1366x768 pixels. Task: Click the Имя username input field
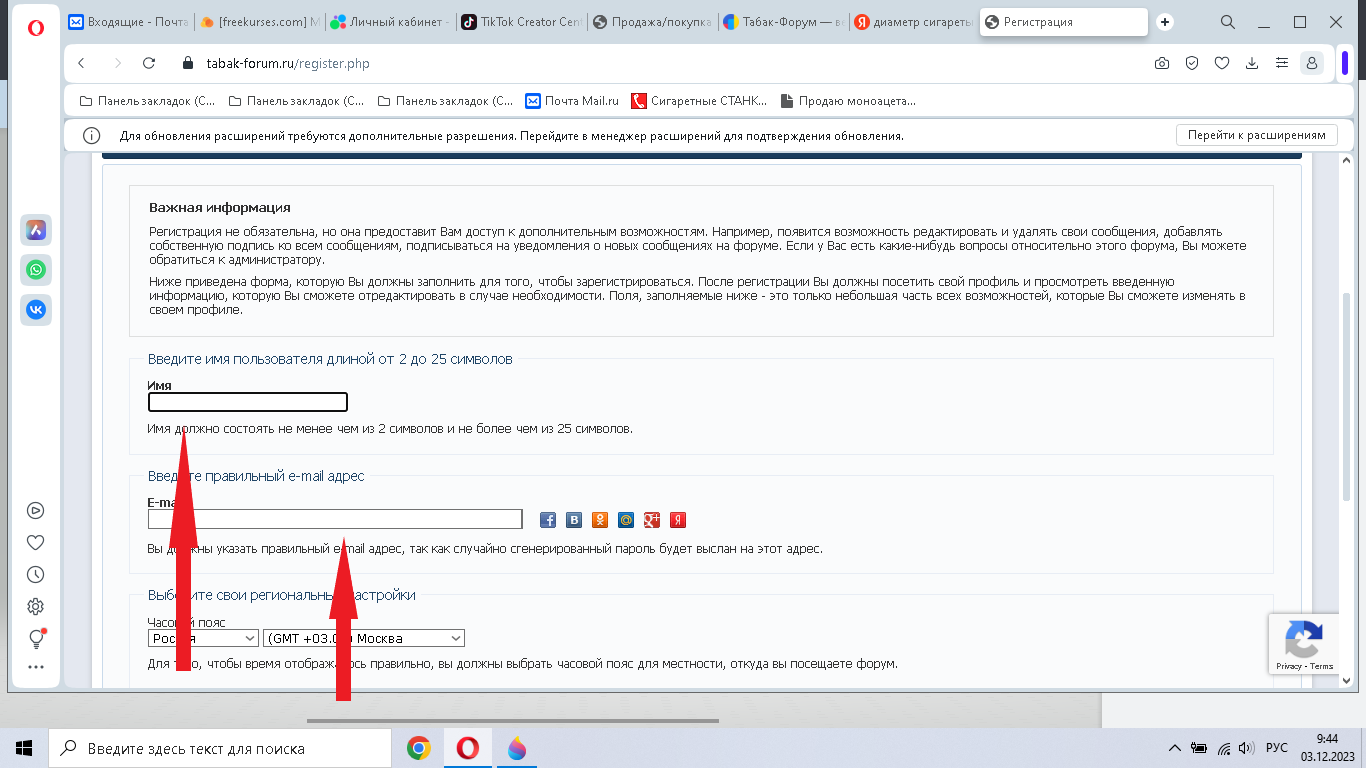click(248, 402)
